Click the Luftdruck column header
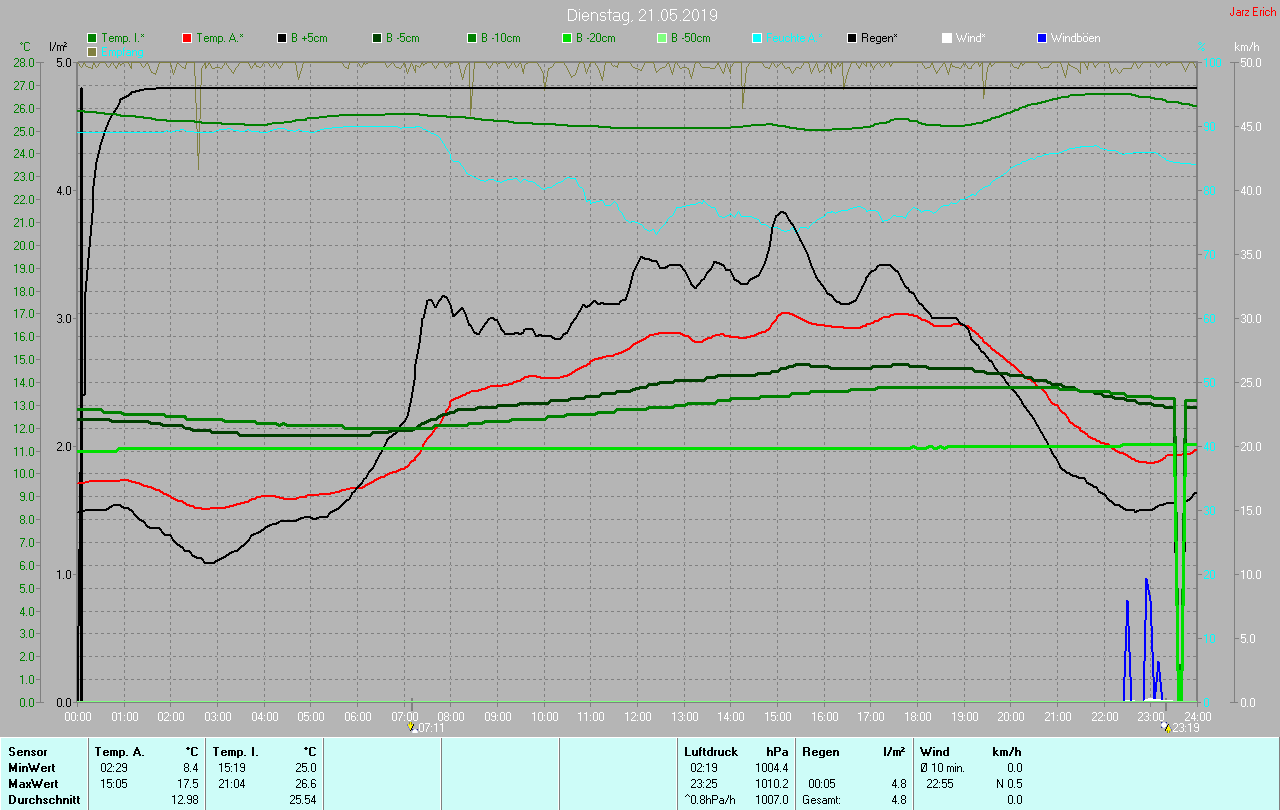 pos(711,751)
